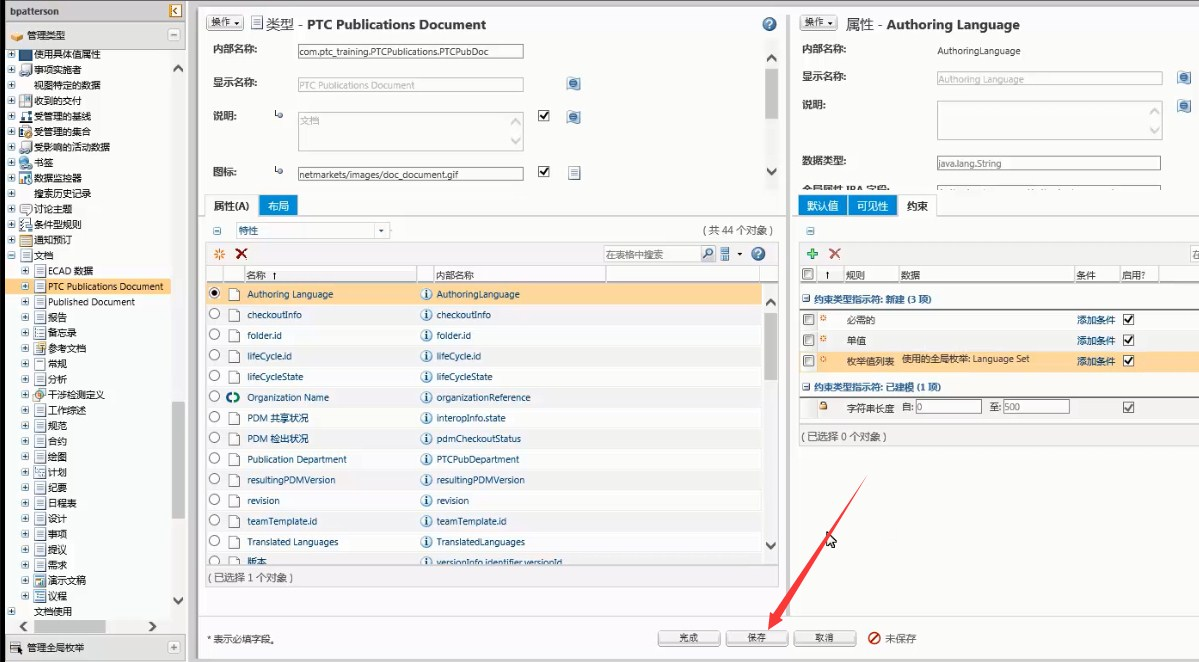
Task: Collapse the Manage Types panel section
Action: point(174,35)
